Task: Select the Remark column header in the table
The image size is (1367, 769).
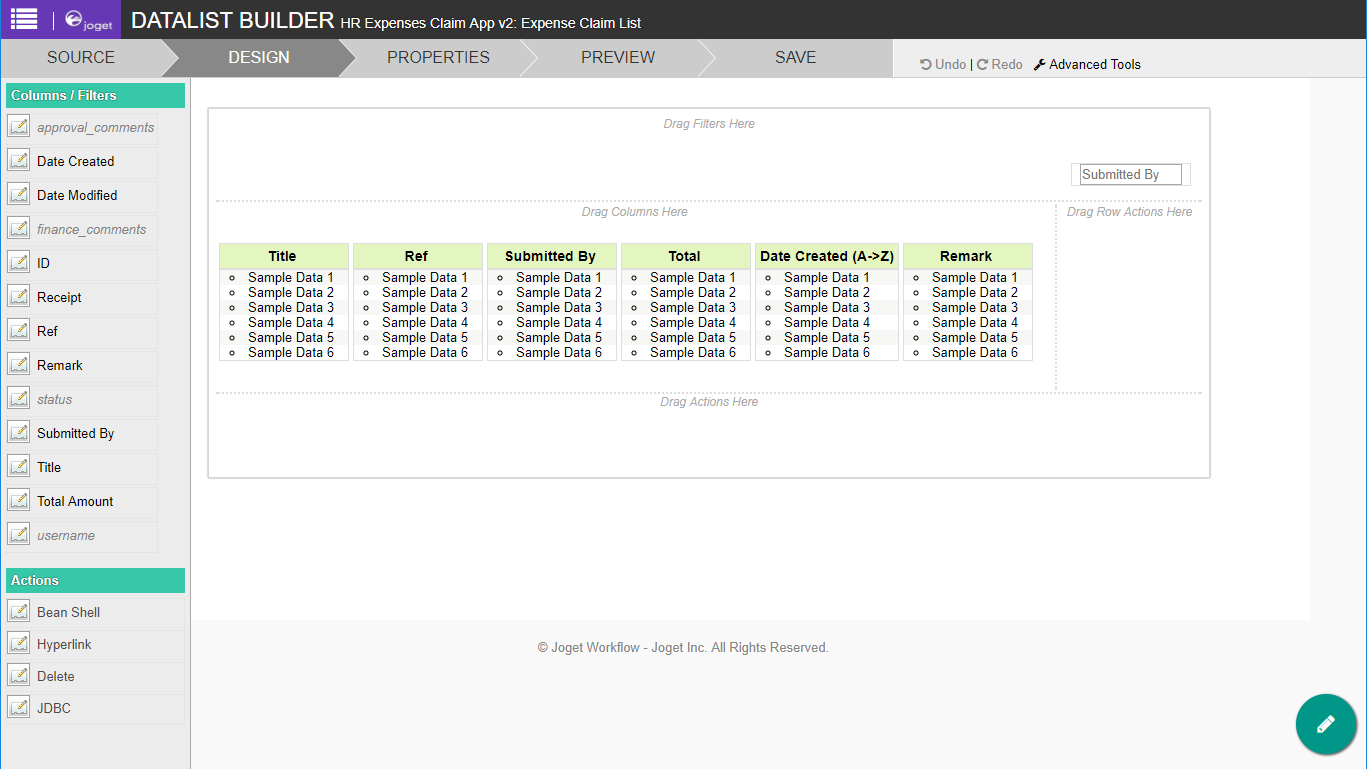Action: click(966, 256)
